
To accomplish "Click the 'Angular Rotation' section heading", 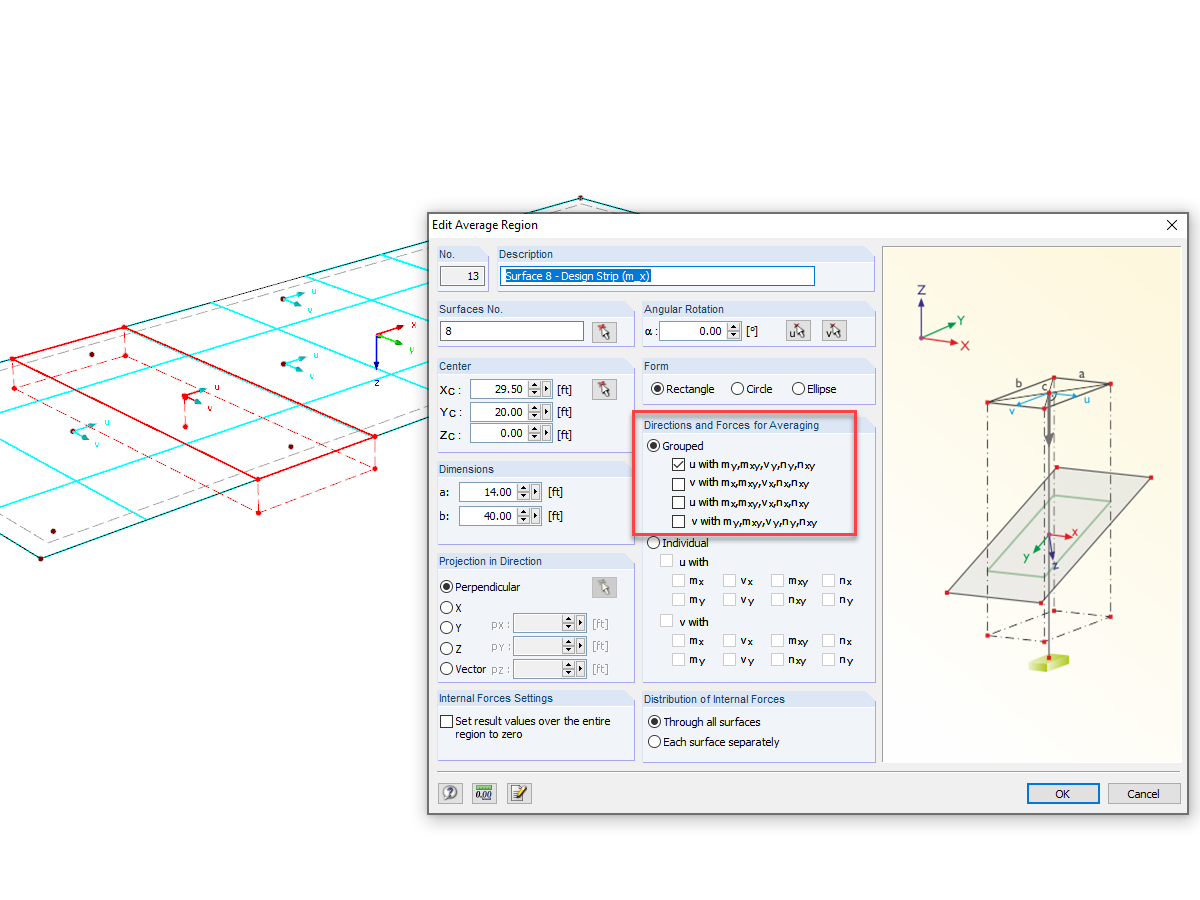I will (684, 309).
